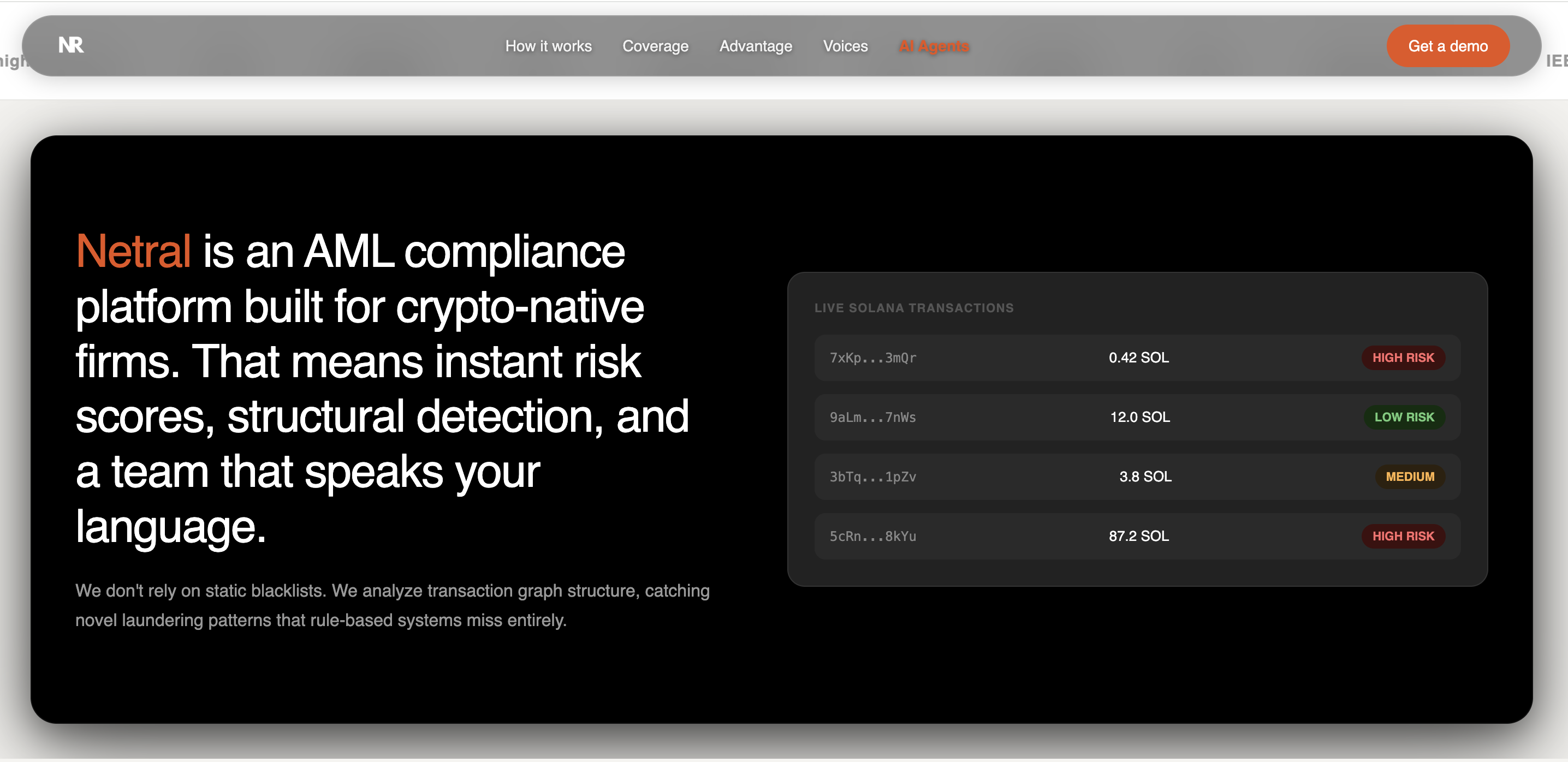Select the Advantage nav item
The width and height of the screenshot is (1568, 762).
click(x=756, y=46)
